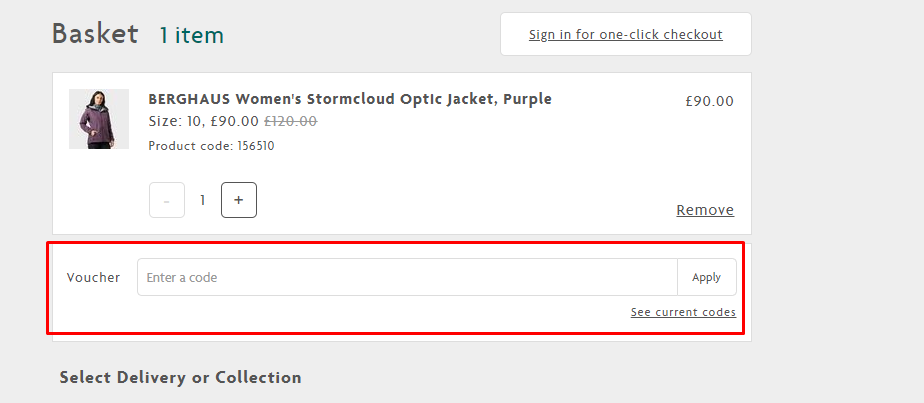This screenshot has width=924, height=403.
Task: Increase quantity with the plus button
Action: (x=239, y=200)
